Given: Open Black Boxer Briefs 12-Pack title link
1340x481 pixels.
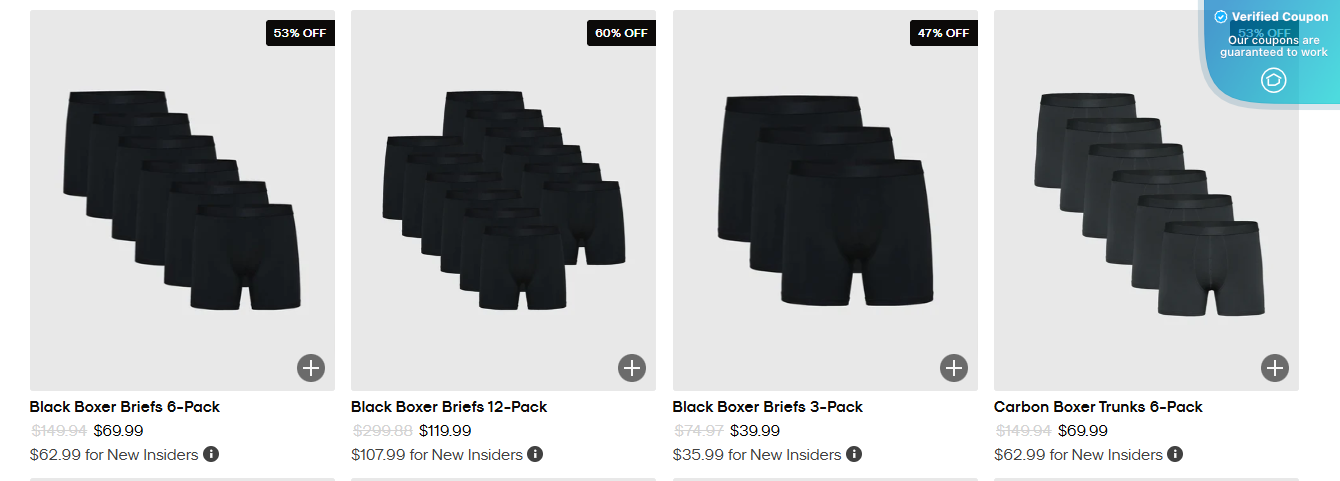Looking at the screenshot, I should [x=449, y=407].
